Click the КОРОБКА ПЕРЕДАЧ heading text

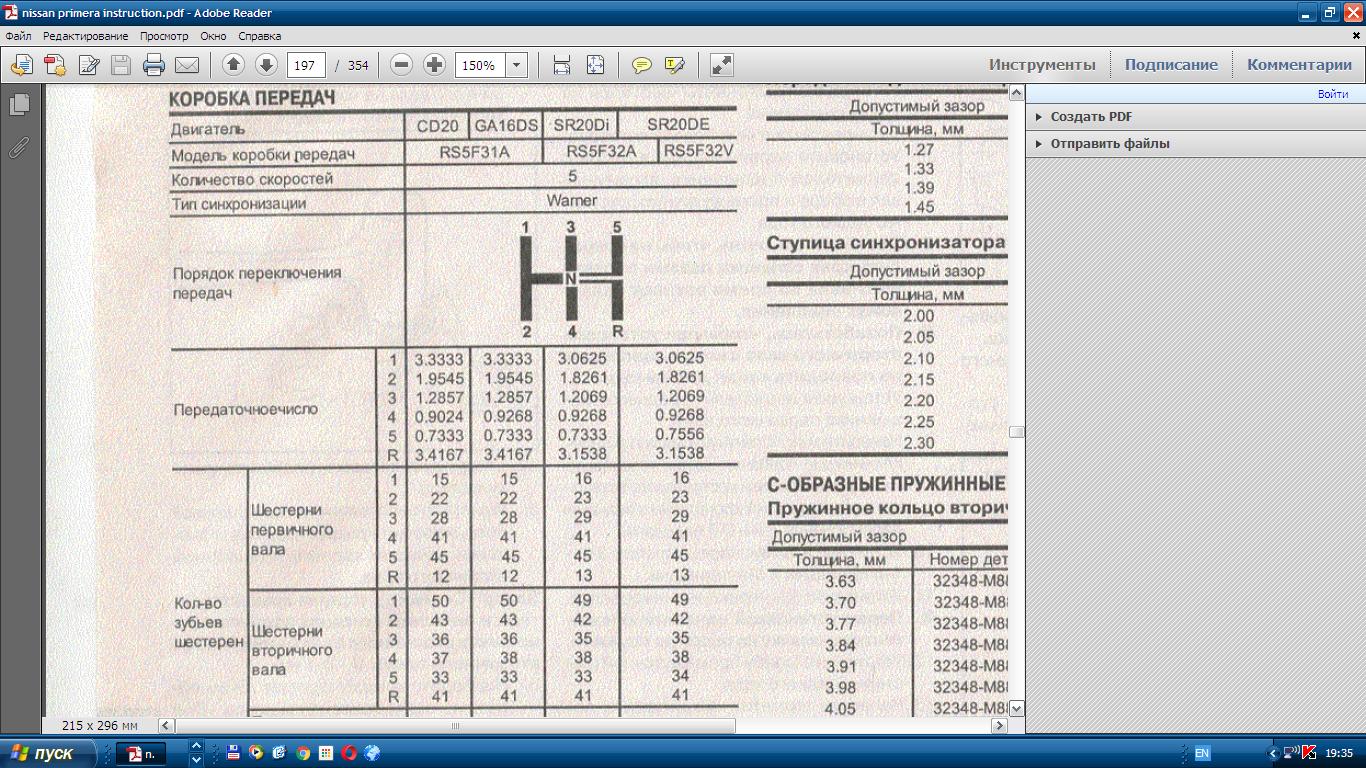250,98
